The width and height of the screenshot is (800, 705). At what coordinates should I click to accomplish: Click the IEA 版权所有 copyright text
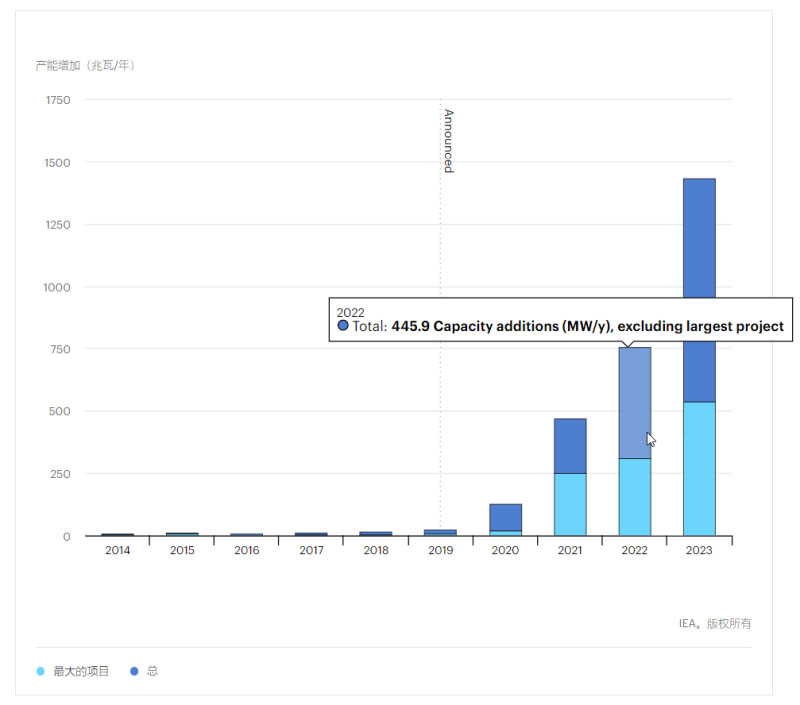pos(714,623)
